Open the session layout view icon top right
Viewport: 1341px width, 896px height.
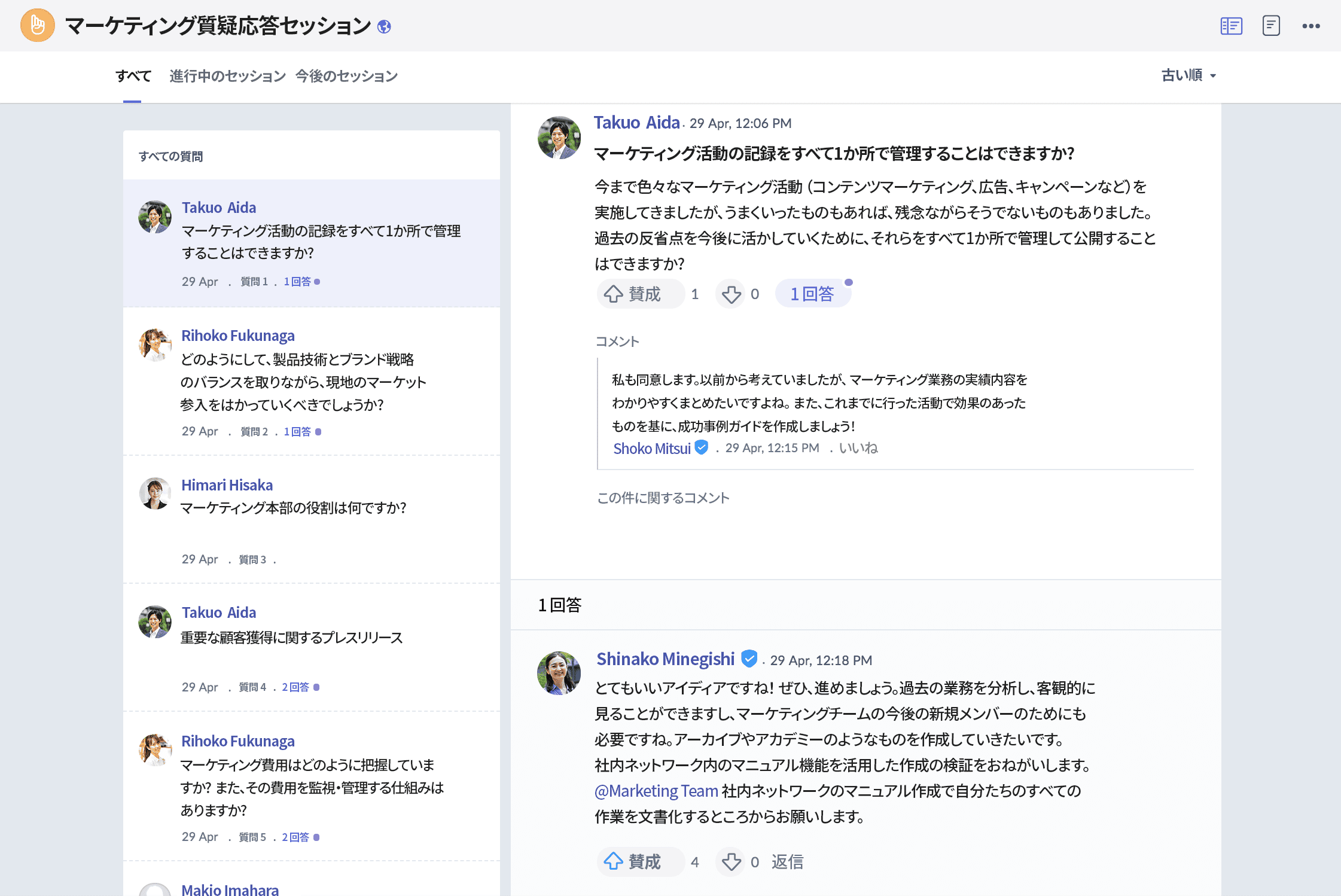(x=1232, y=26)
